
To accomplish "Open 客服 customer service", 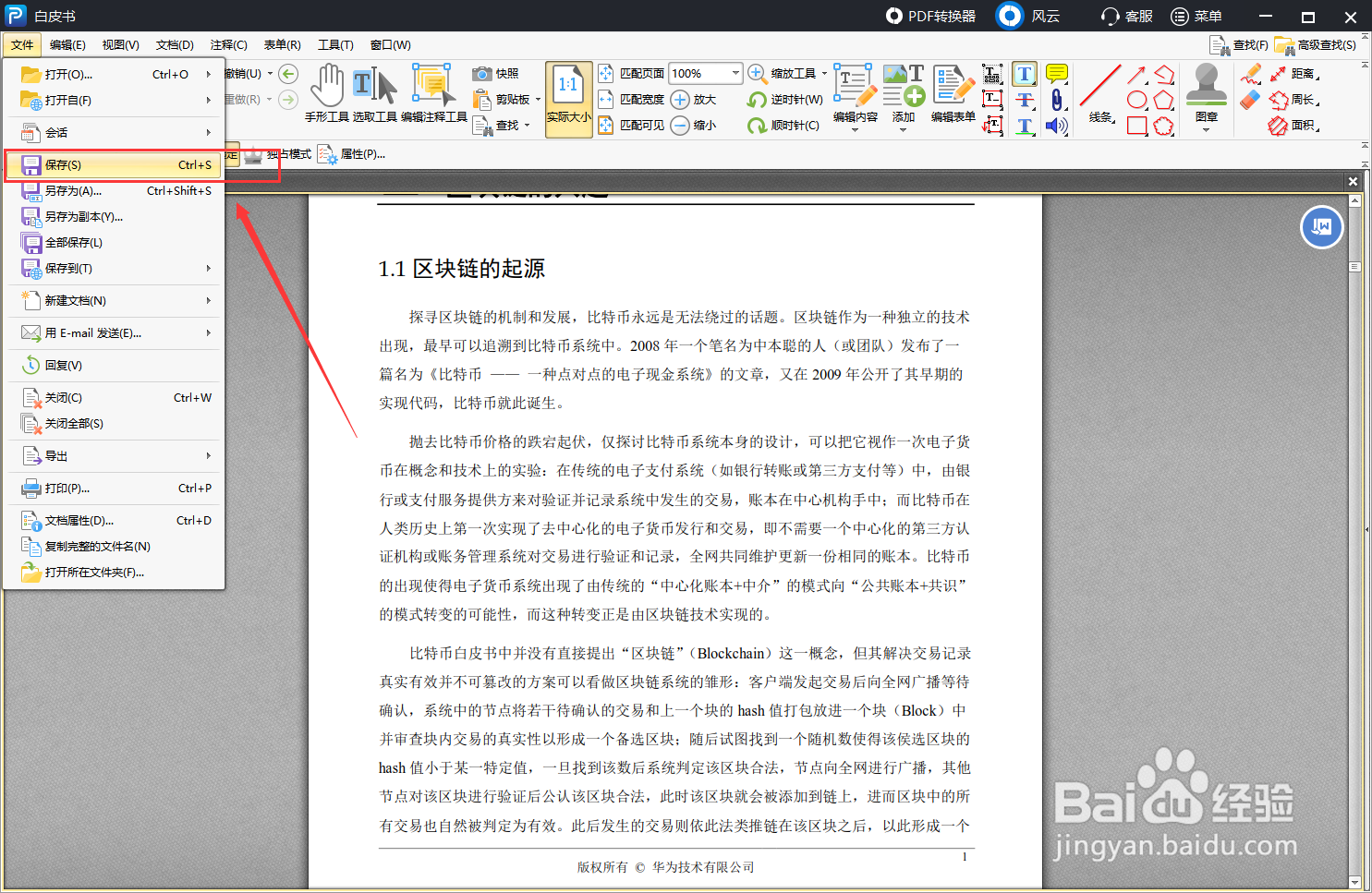I will [x=1126, y=16].
